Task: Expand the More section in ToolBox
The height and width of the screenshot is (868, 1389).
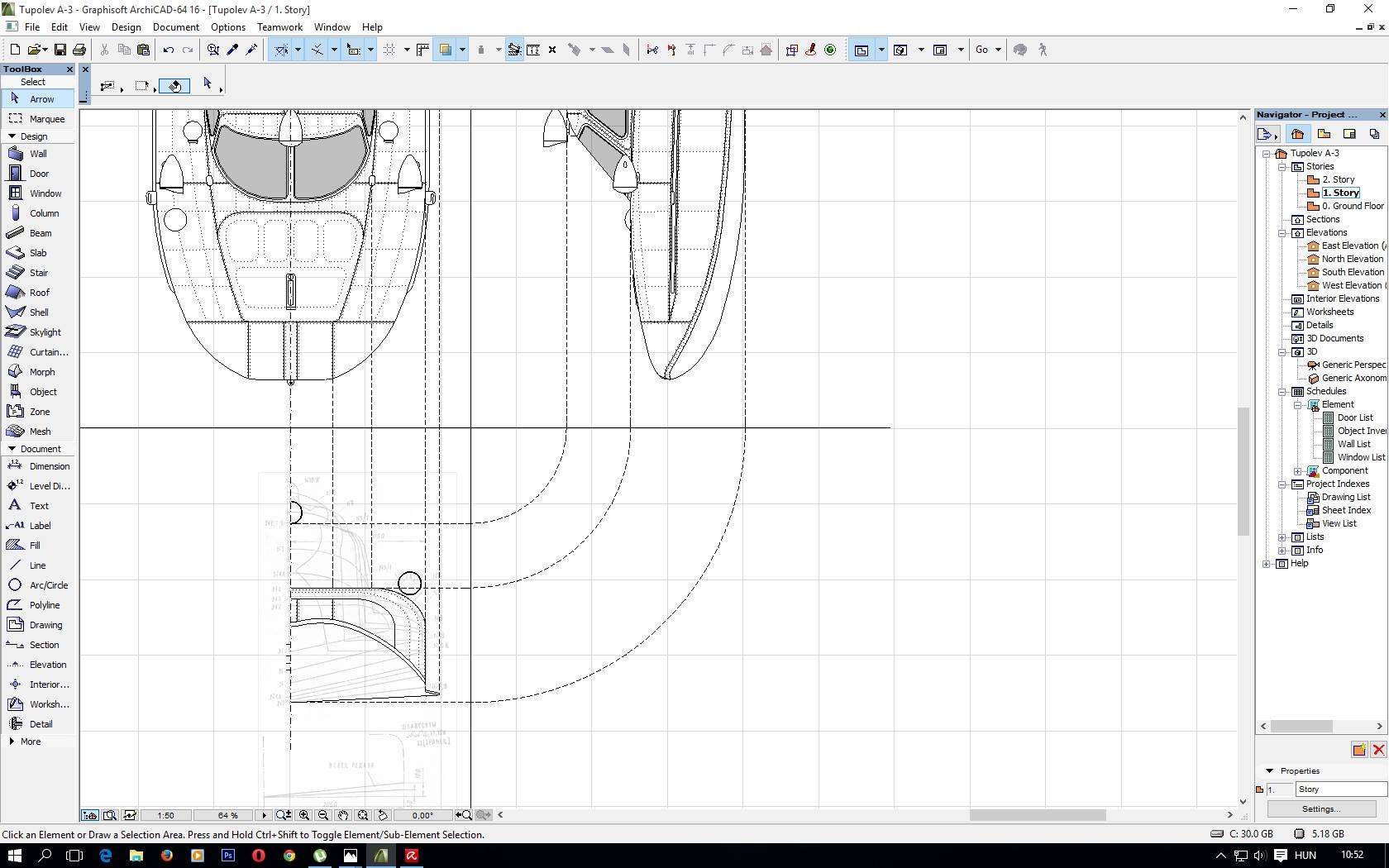Action: [12, 742]
